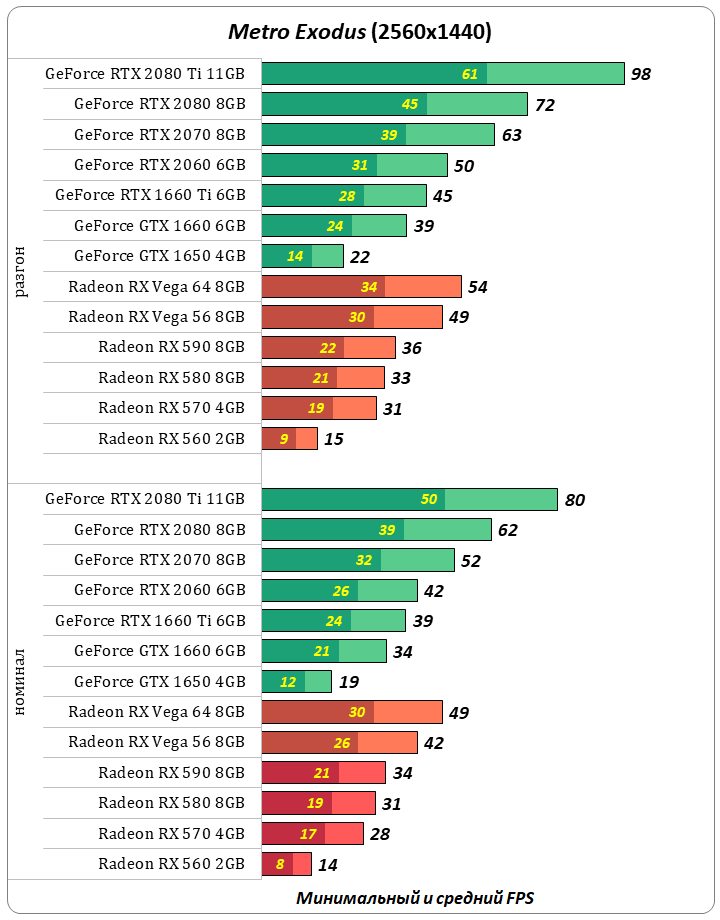Click the average FPS value 15

(334, 439)
